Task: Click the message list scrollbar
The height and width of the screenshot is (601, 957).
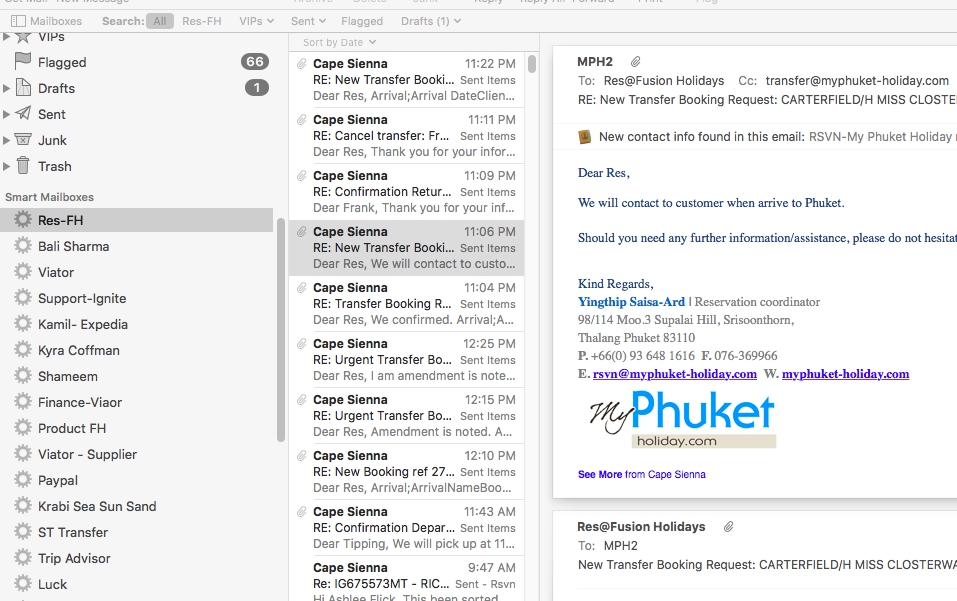Action: [x=532, y=63]
